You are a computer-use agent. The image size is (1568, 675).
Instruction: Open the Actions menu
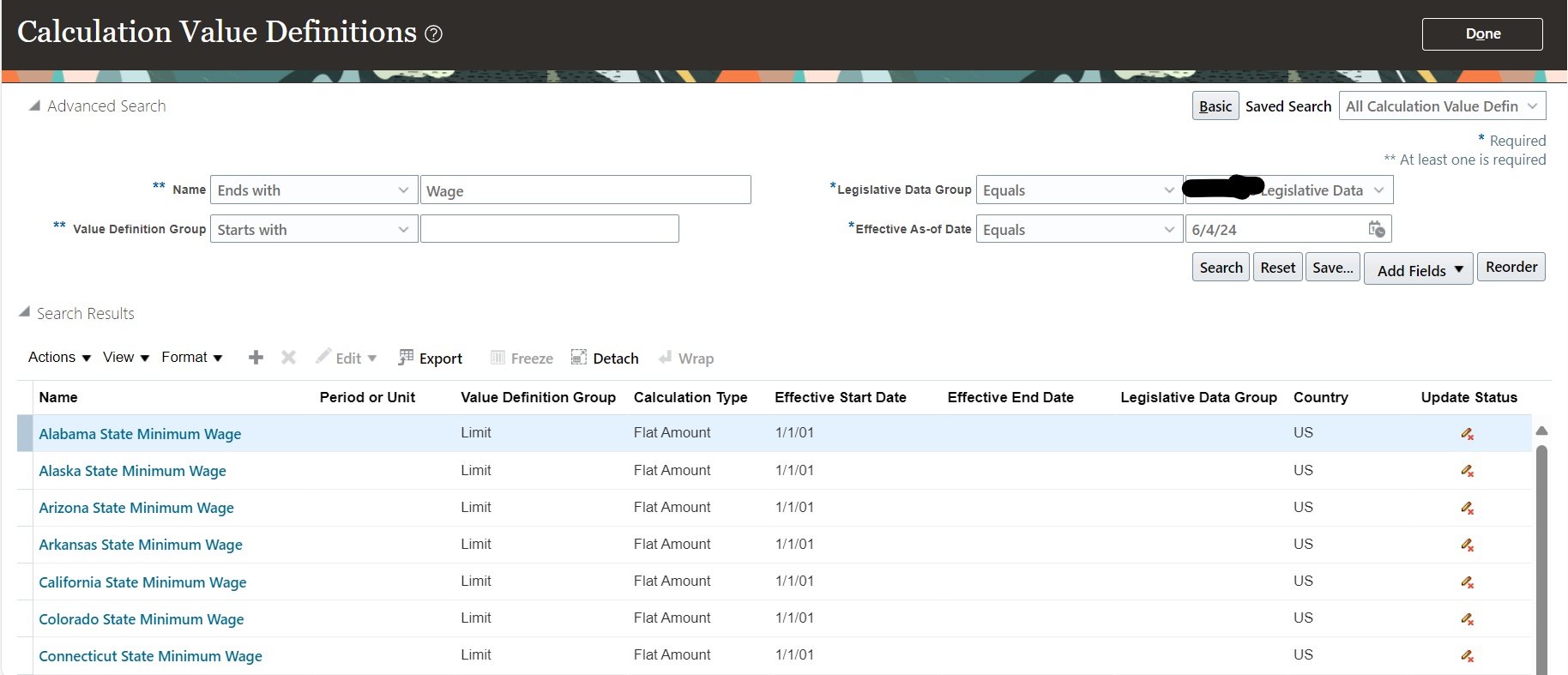[x=59, y=358]
